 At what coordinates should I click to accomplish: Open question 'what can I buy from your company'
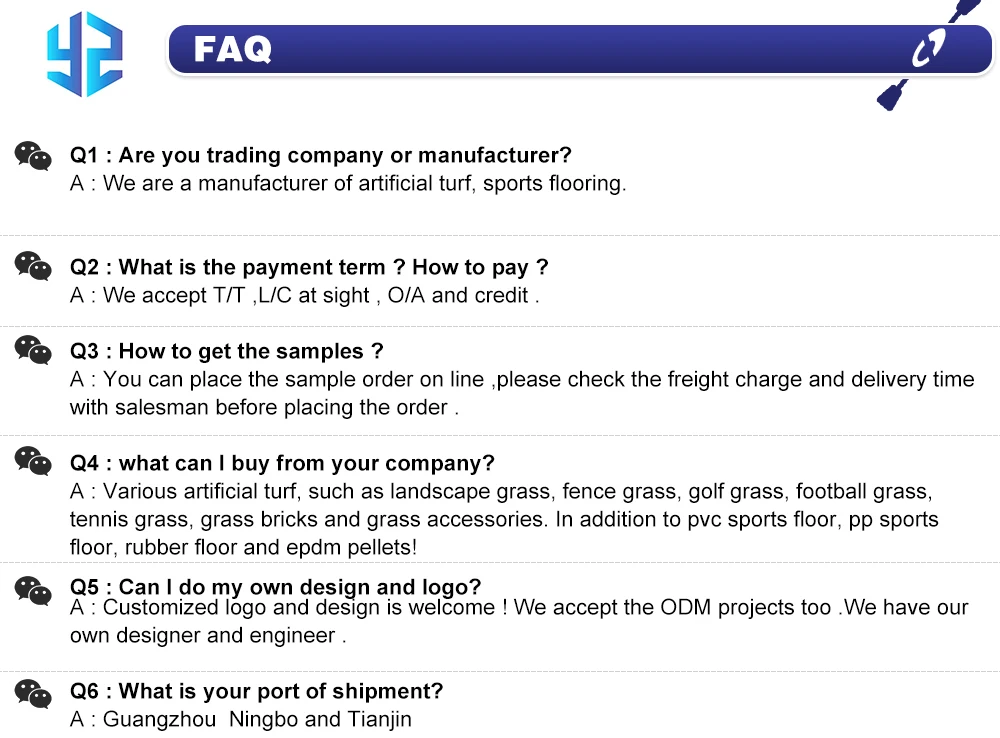(282, 464)
